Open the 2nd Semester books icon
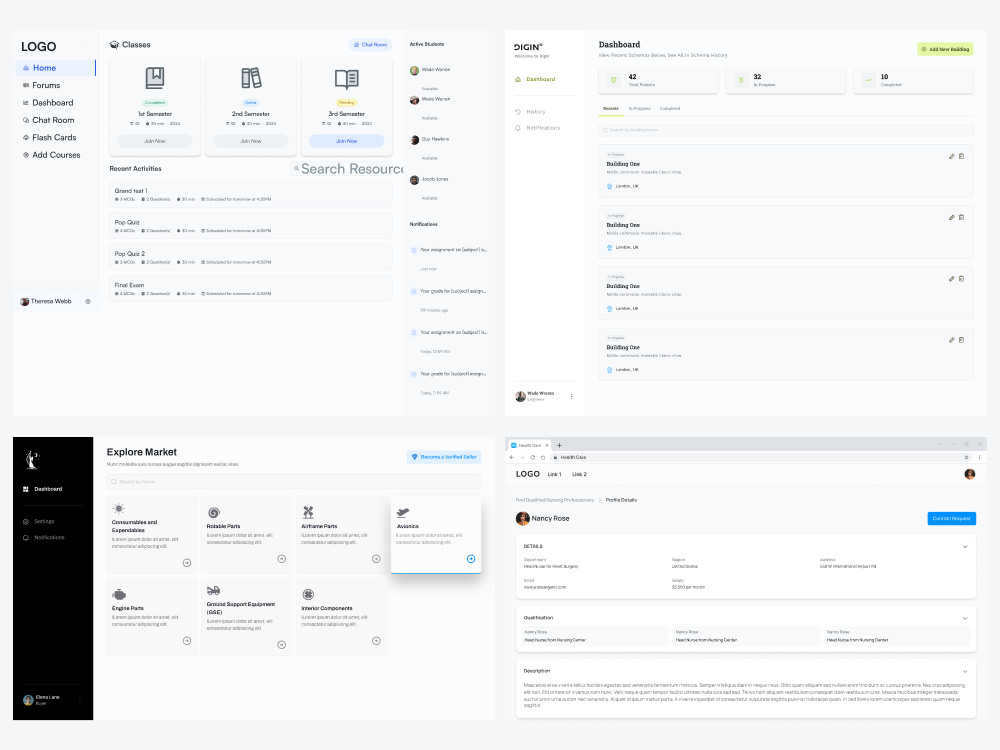The width and height of the screenshot is (1000, 750). [x=251, y=78]
